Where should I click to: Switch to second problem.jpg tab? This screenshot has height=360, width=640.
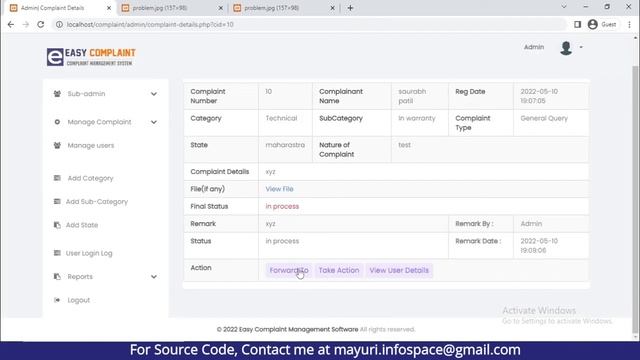[x=283, y=8]
